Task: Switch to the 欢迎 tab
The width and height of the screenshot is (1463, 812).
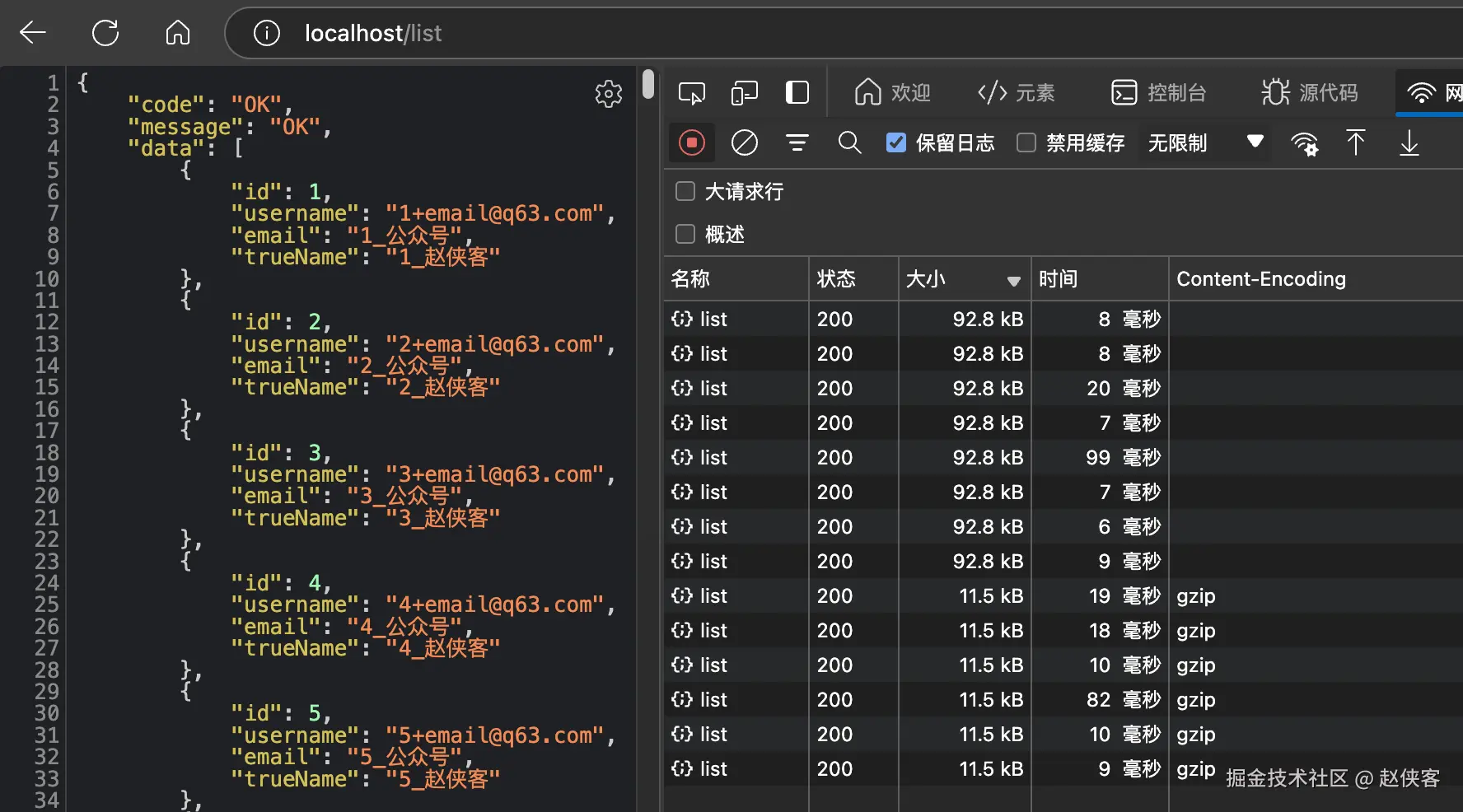Action: point(893,93)
